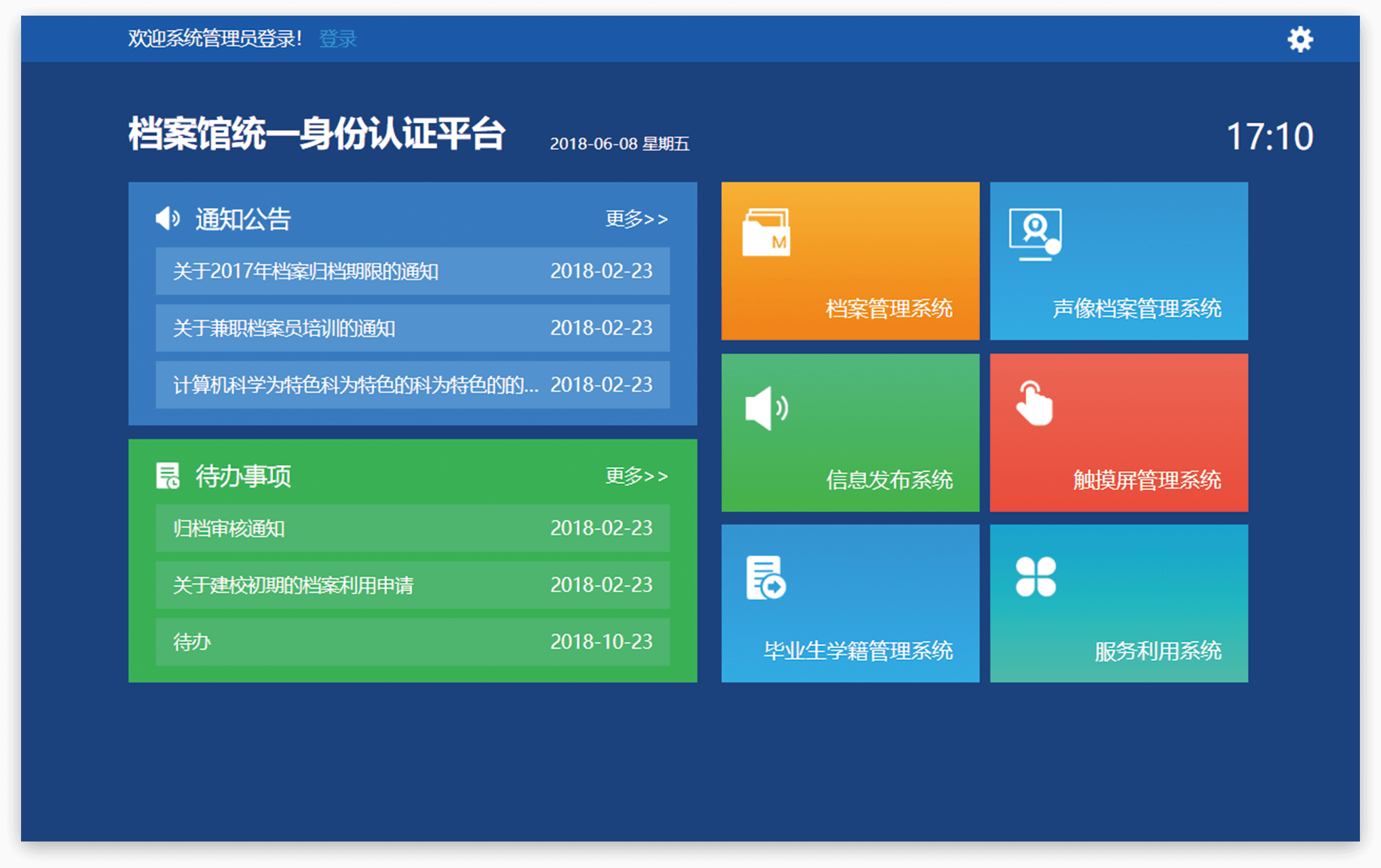Launch the 服务利用系统 label text
This screenshot has width=1381, height=868.
tap(1157, 652)
